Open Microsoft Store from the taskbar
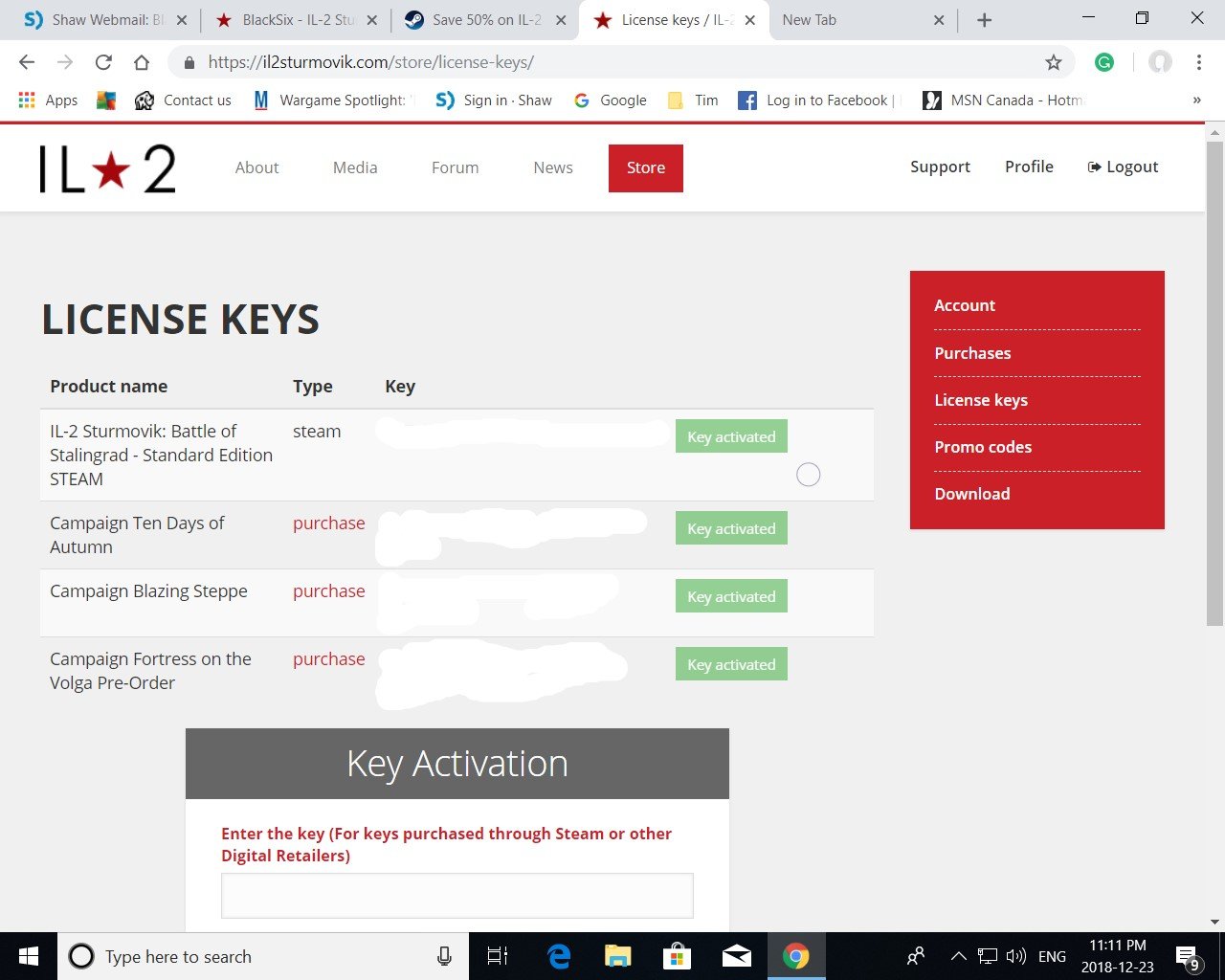The image size is (1225, 980). point(677,956)
